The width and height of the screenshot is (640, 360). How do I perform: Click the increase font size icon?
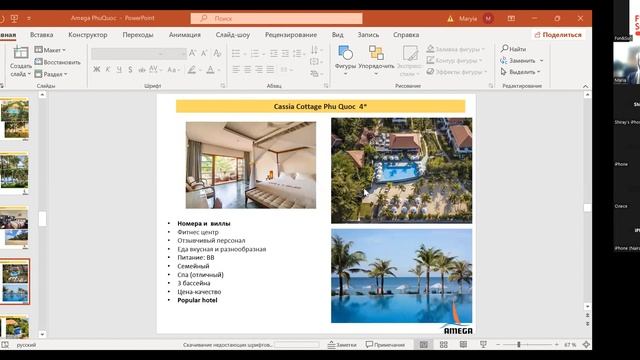coord(193,53)
